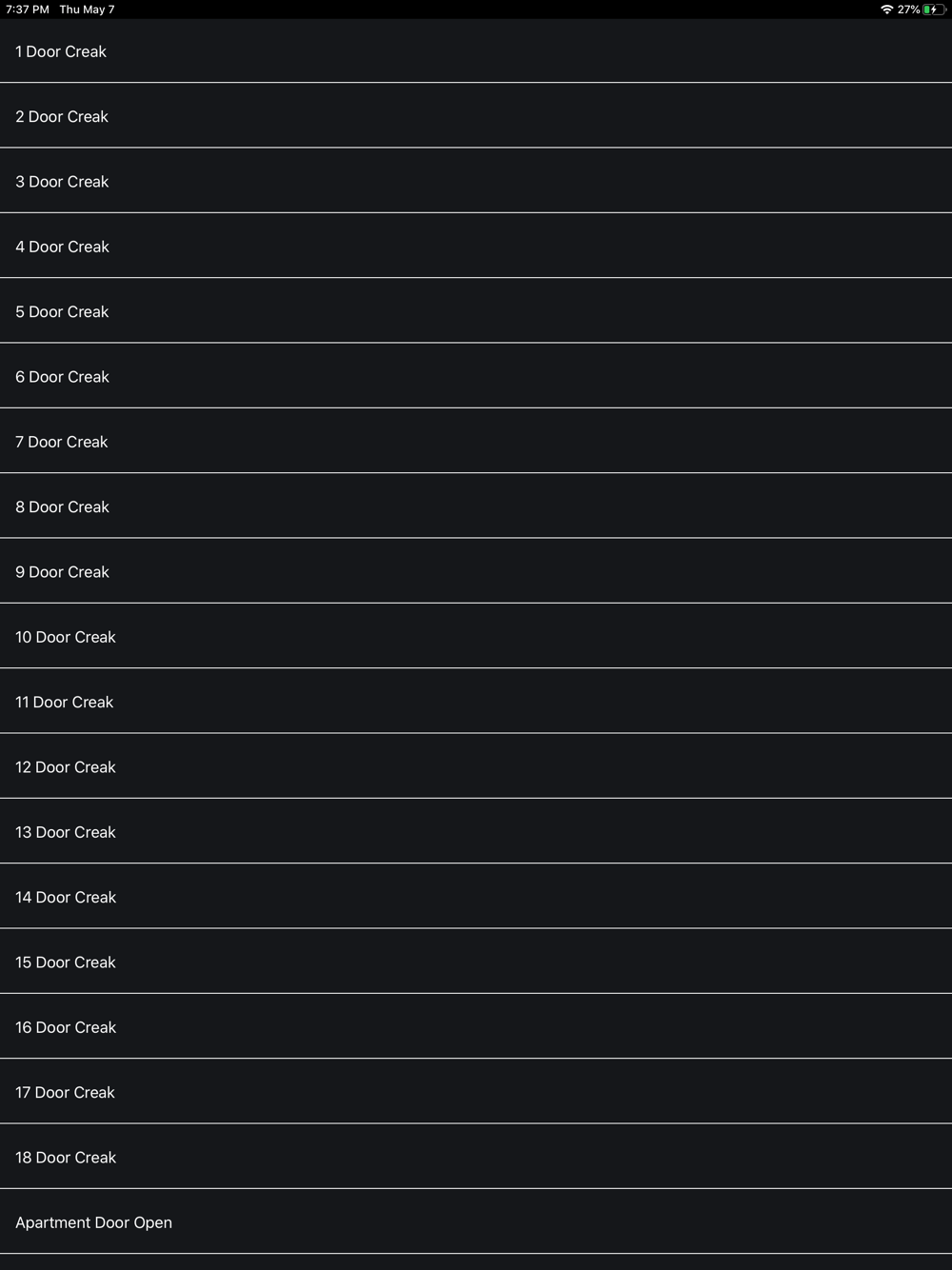The image size is (952, 1270).
Task: Play 7 Door Creak sound
Action: pos(62,442)
